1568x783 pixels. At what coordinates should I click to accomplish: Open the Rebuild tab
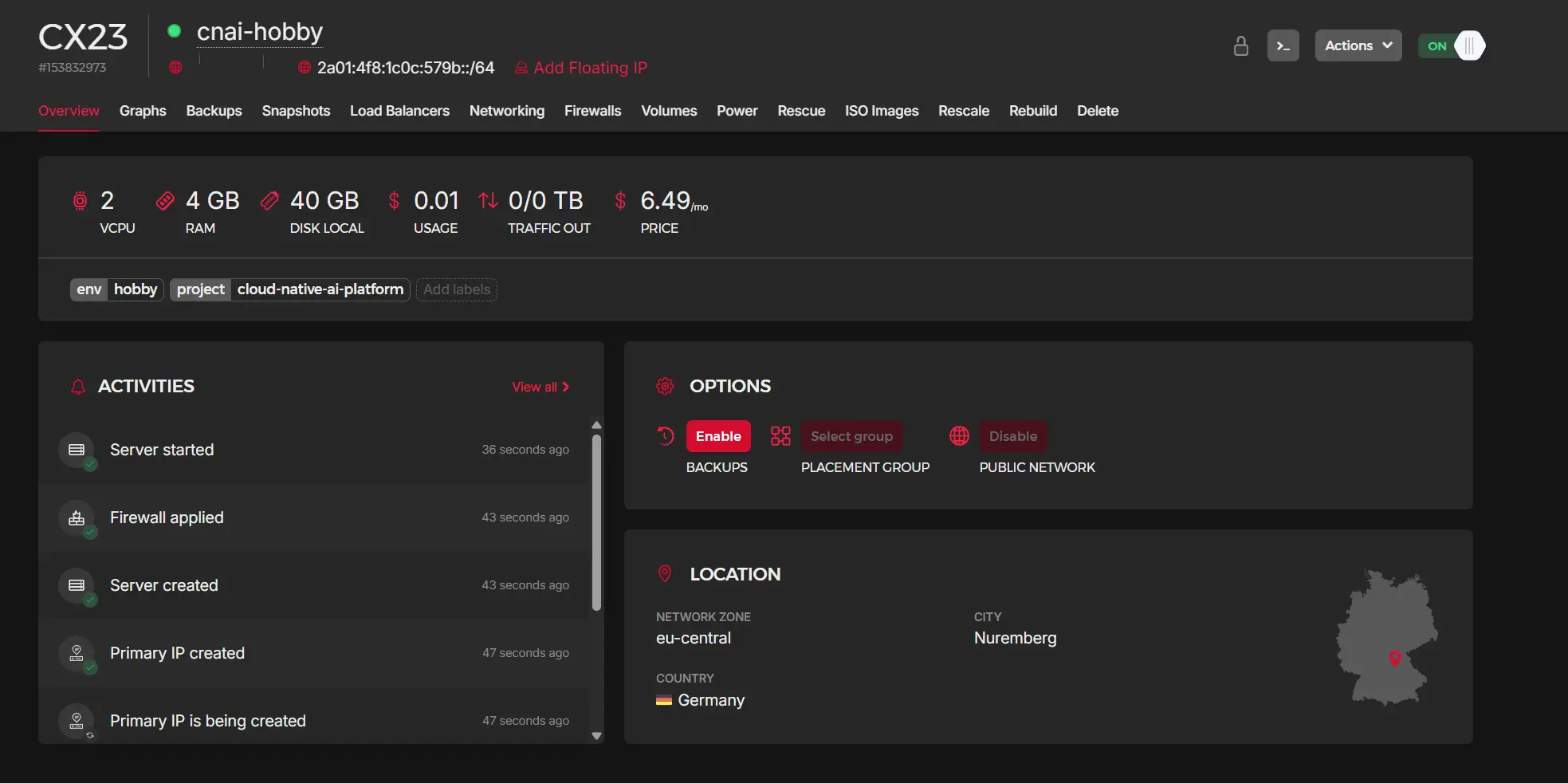click(1033, 111)
